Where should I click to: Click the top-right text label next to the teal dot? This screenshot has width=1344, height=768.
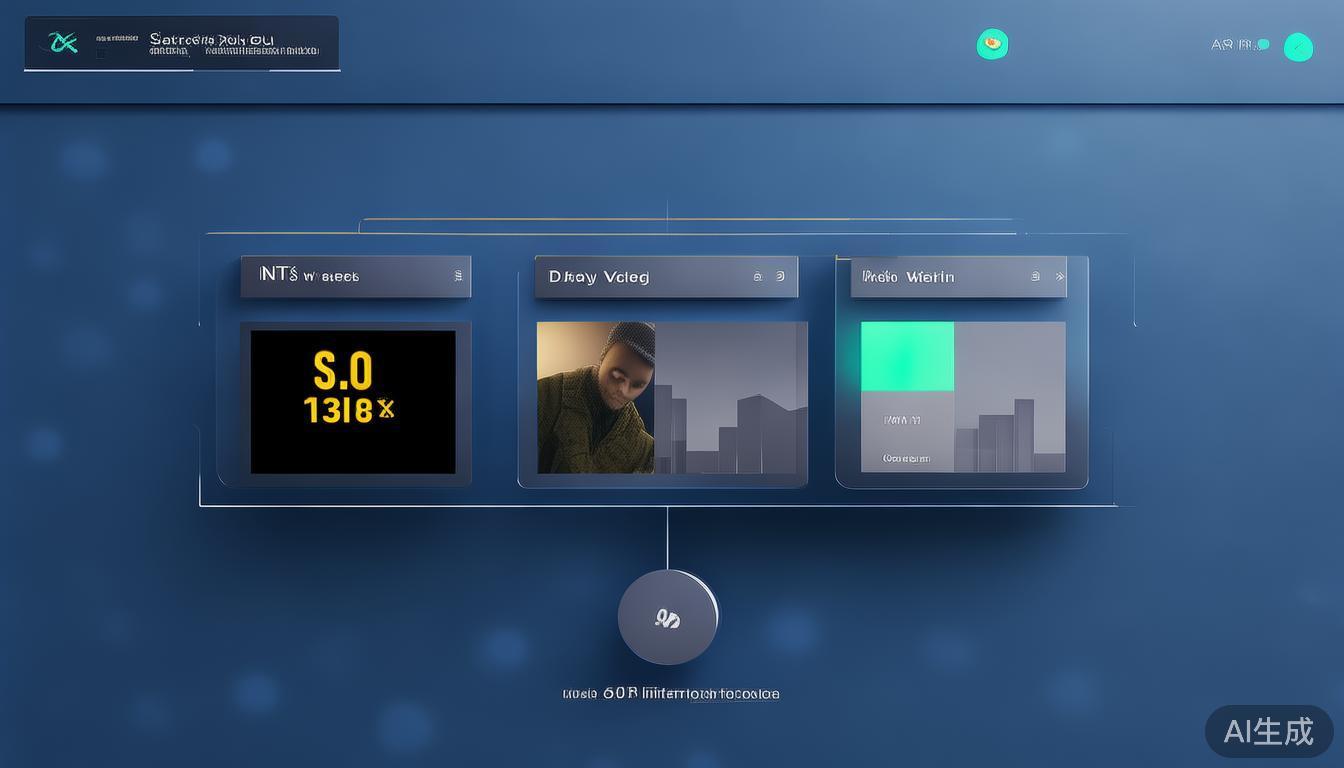pos(1232,44)
